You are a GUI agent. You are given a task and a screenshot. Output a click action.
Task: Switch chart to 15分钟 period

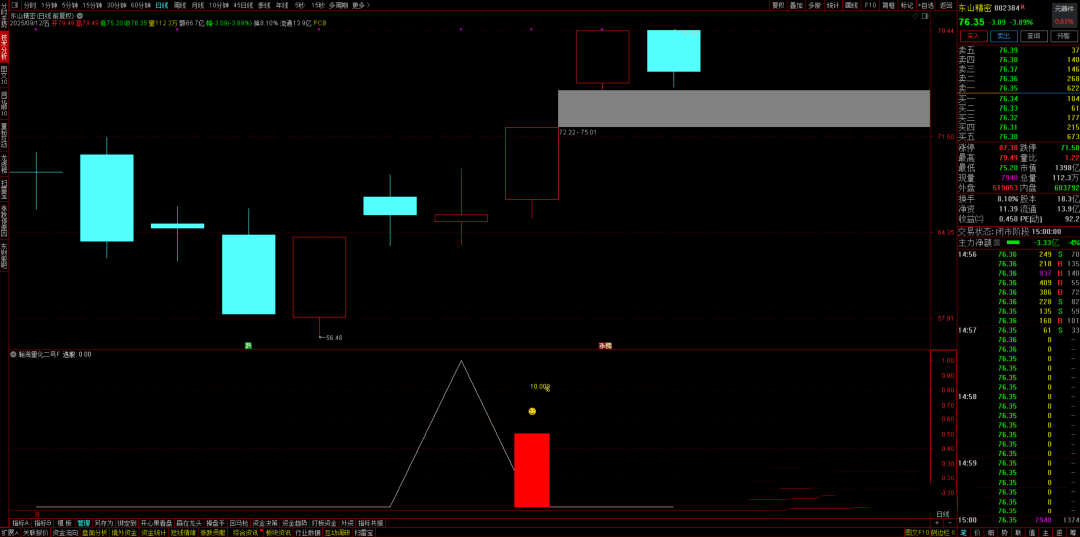(92, 5)
